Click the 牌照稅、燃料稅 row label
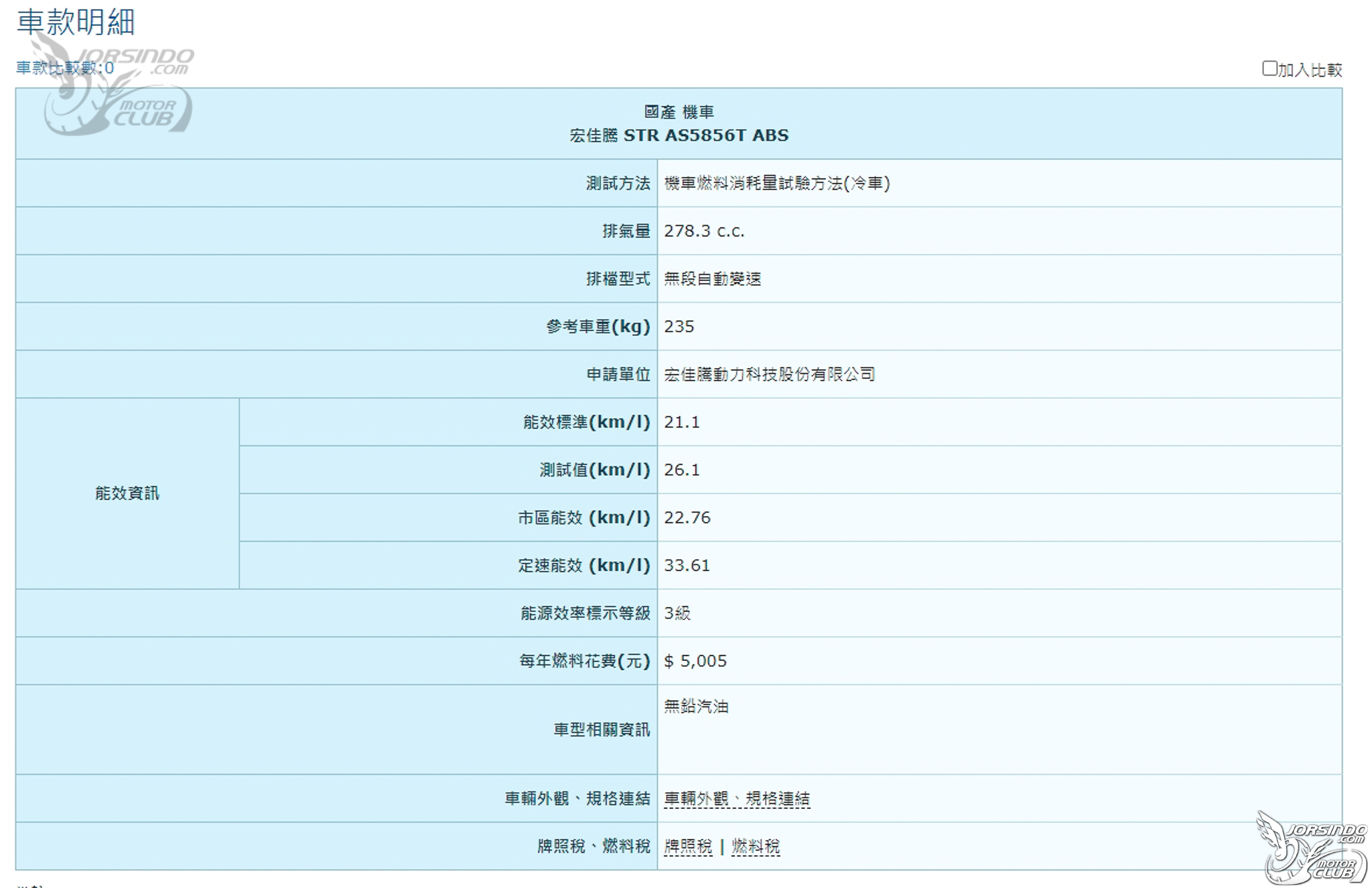Image resolution: width=1372 pixels, height=888 pixels. coord(594,846)
